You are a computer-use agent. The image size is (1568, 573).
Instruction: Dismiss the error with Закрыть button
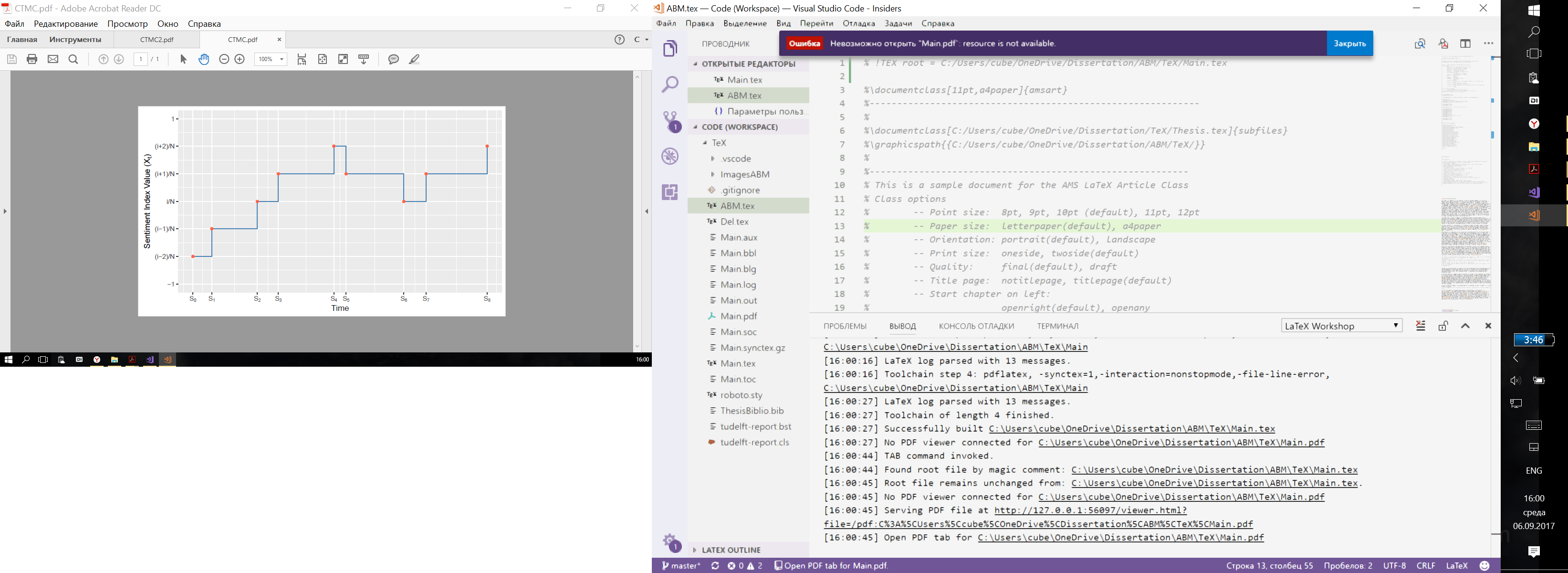click(x=1349, y=43)
